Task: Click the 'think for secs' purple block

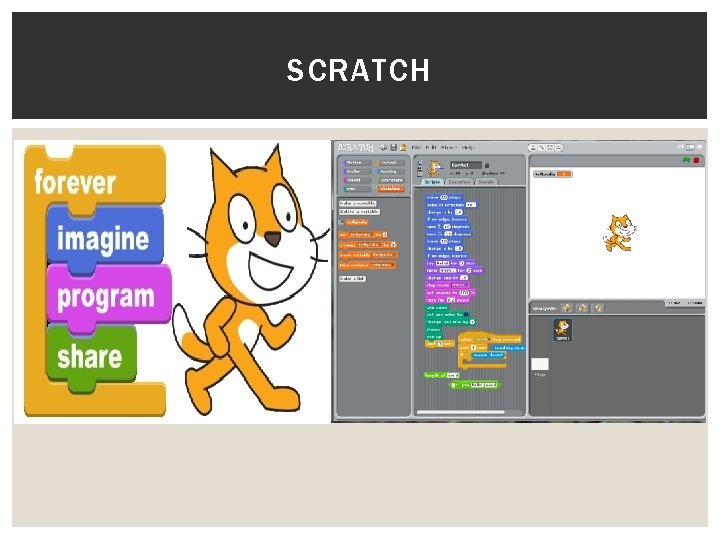Action: 454,270
